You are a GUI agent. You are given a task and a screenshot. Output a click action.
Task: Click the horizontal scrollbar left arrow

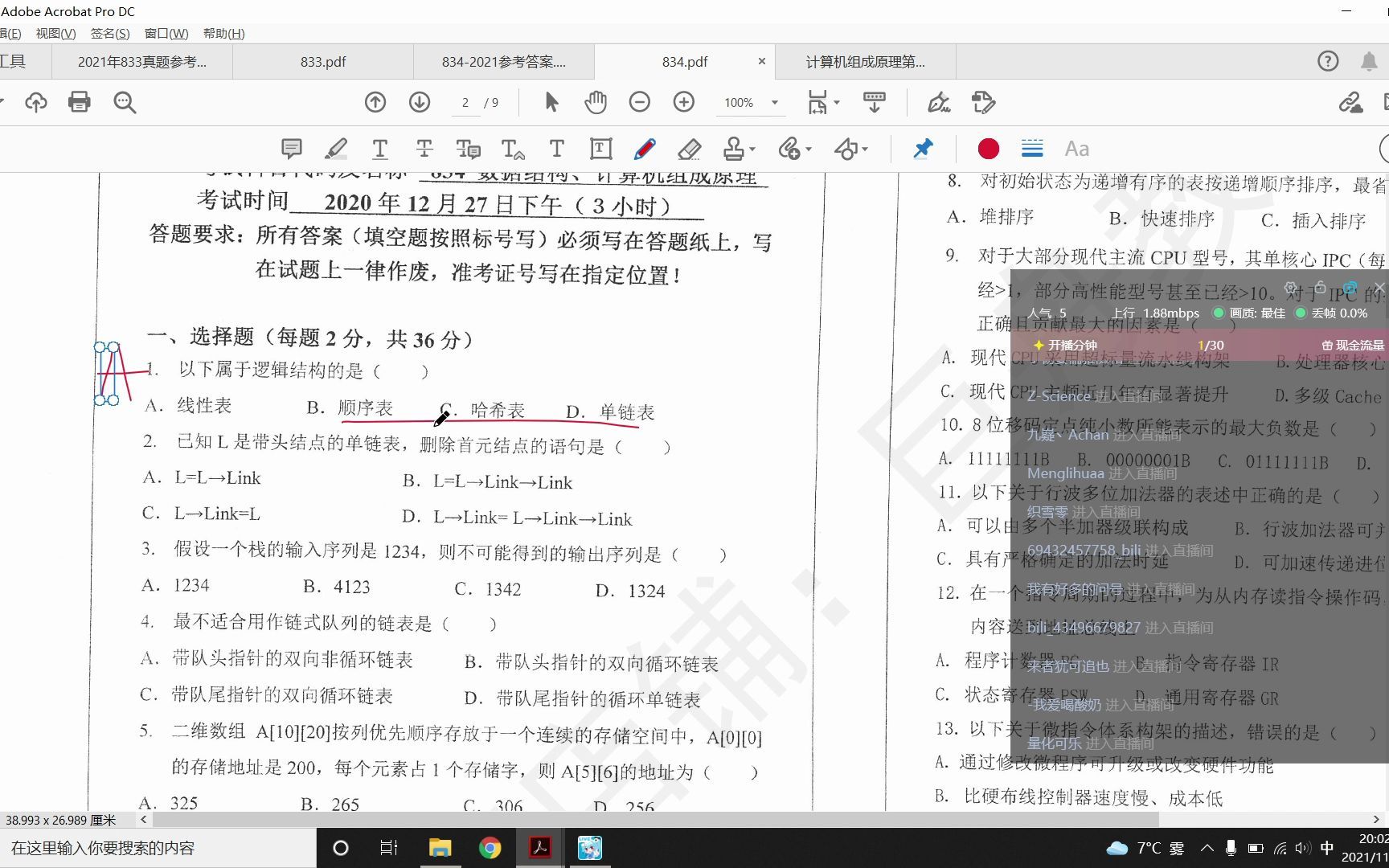pyautogui.click(x=143, y=820)
